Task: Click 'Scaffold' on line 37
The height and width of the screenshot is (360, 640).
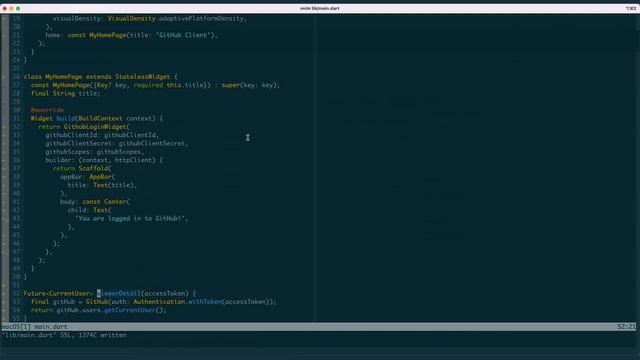Action: coord(93,169)
